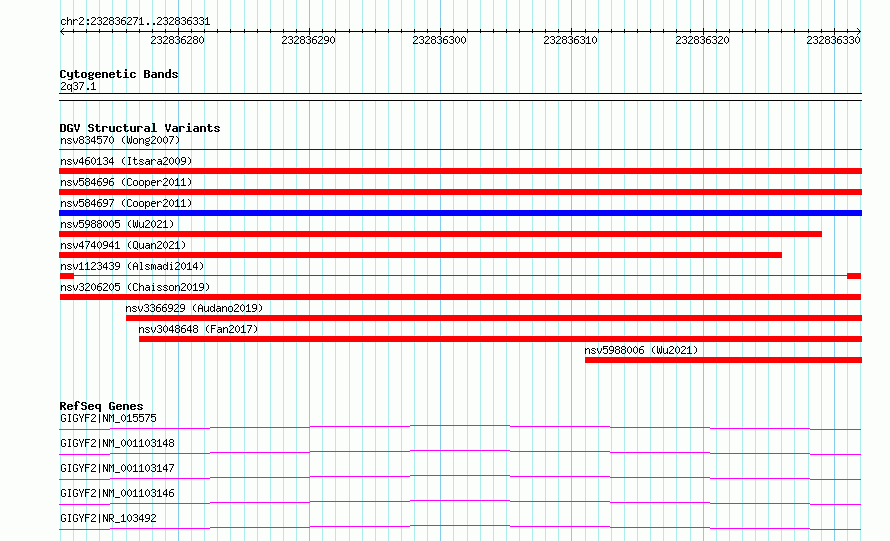Select the thin blue nsv834570 variant line
This screenshot has height=541, width=890.
pos(460,150)
